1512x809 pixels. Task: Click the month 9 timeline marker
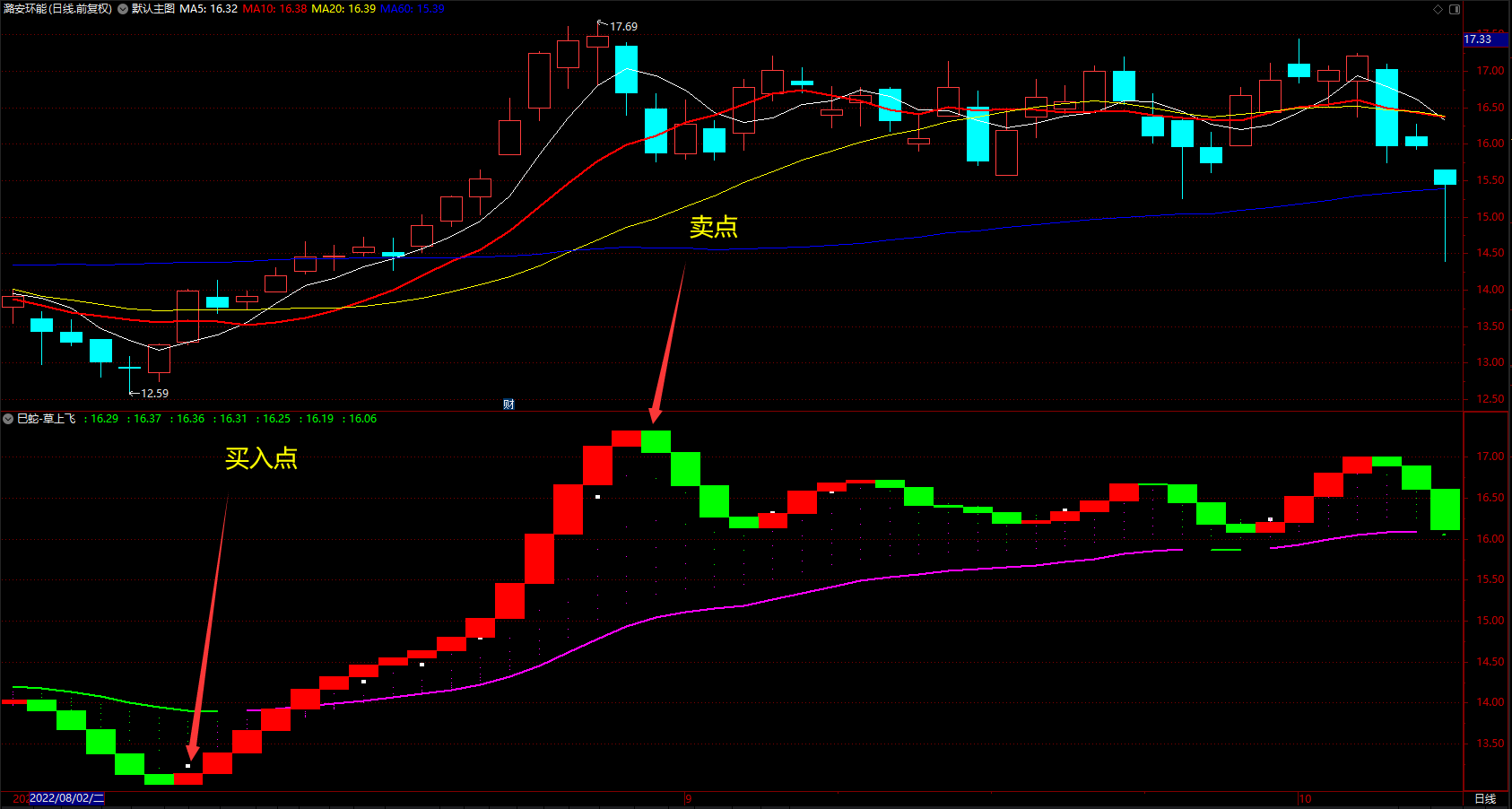688,798
